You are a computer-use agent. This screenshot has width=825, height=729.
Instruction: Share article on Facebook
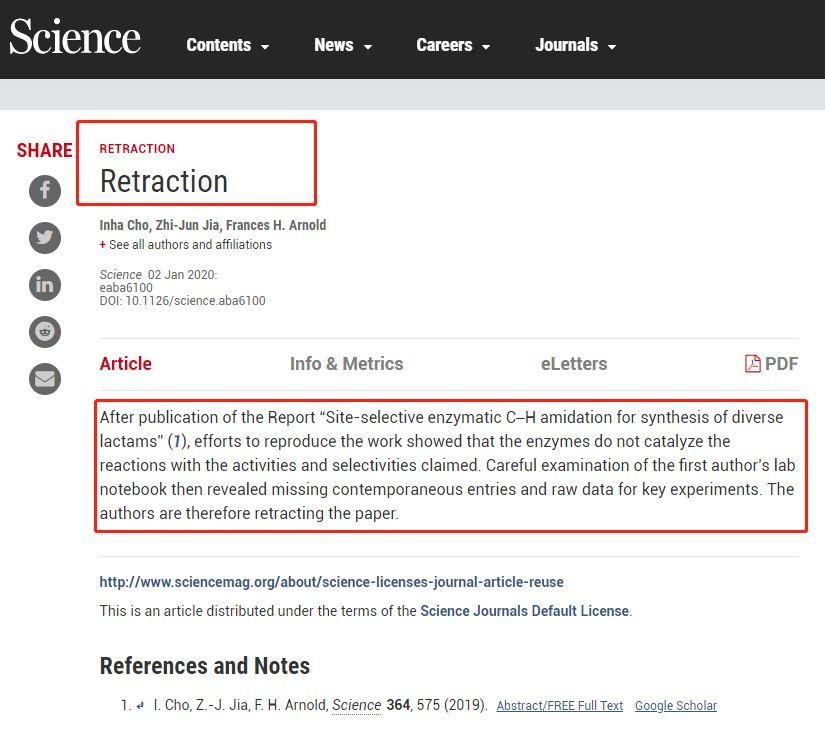point(45,190)
